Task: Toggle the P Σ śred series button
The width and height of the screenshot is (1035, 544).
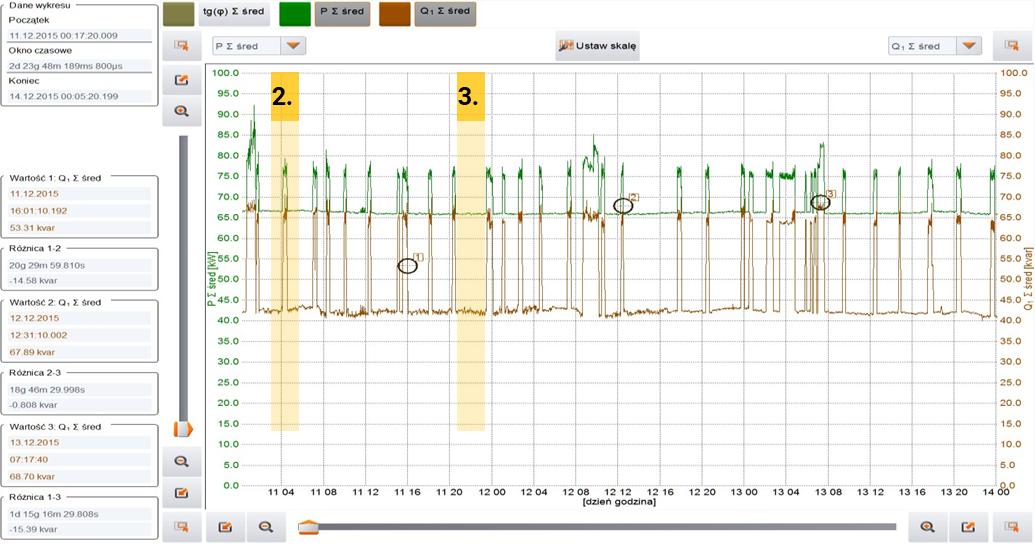Action: tap(341, 14)
